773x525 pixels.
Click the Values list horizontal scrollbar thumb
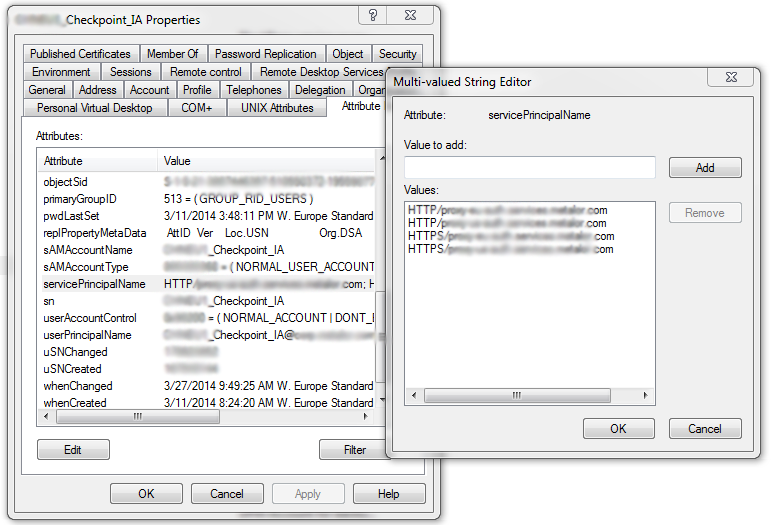coord(517,395)
